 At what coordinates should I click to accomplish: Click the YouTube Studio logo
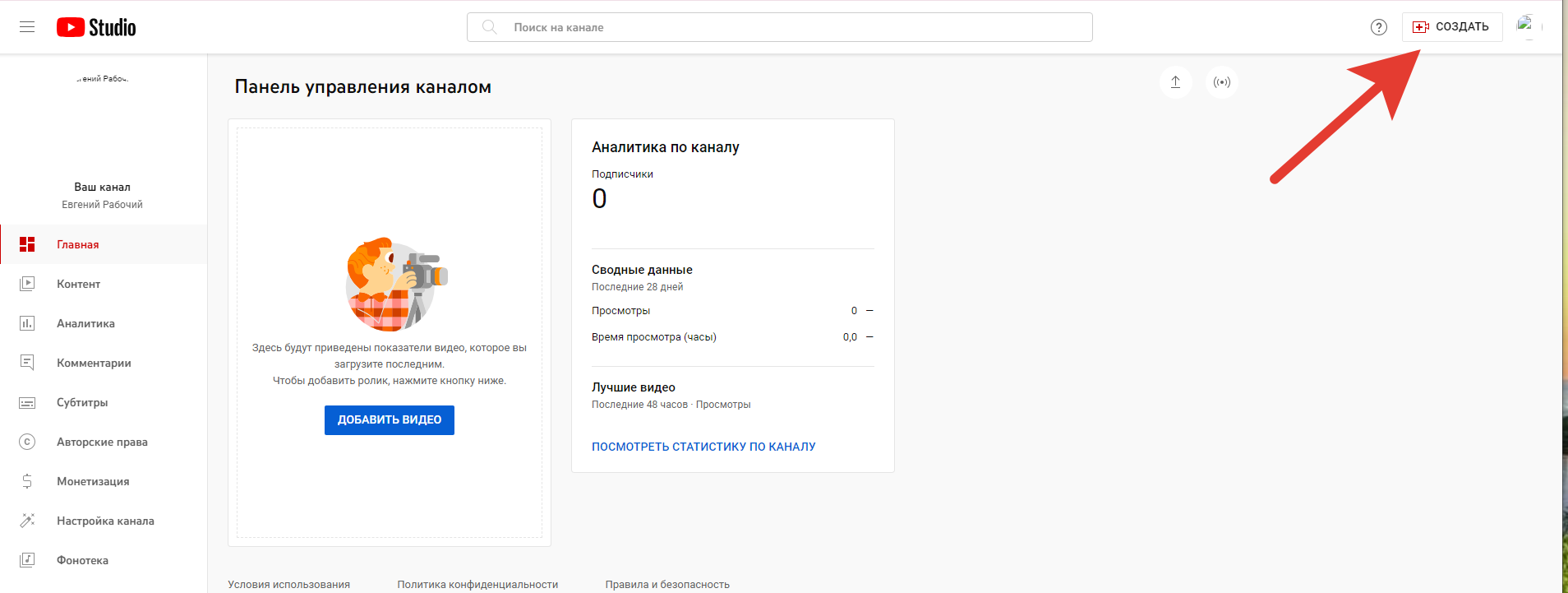tap(96, 27)
